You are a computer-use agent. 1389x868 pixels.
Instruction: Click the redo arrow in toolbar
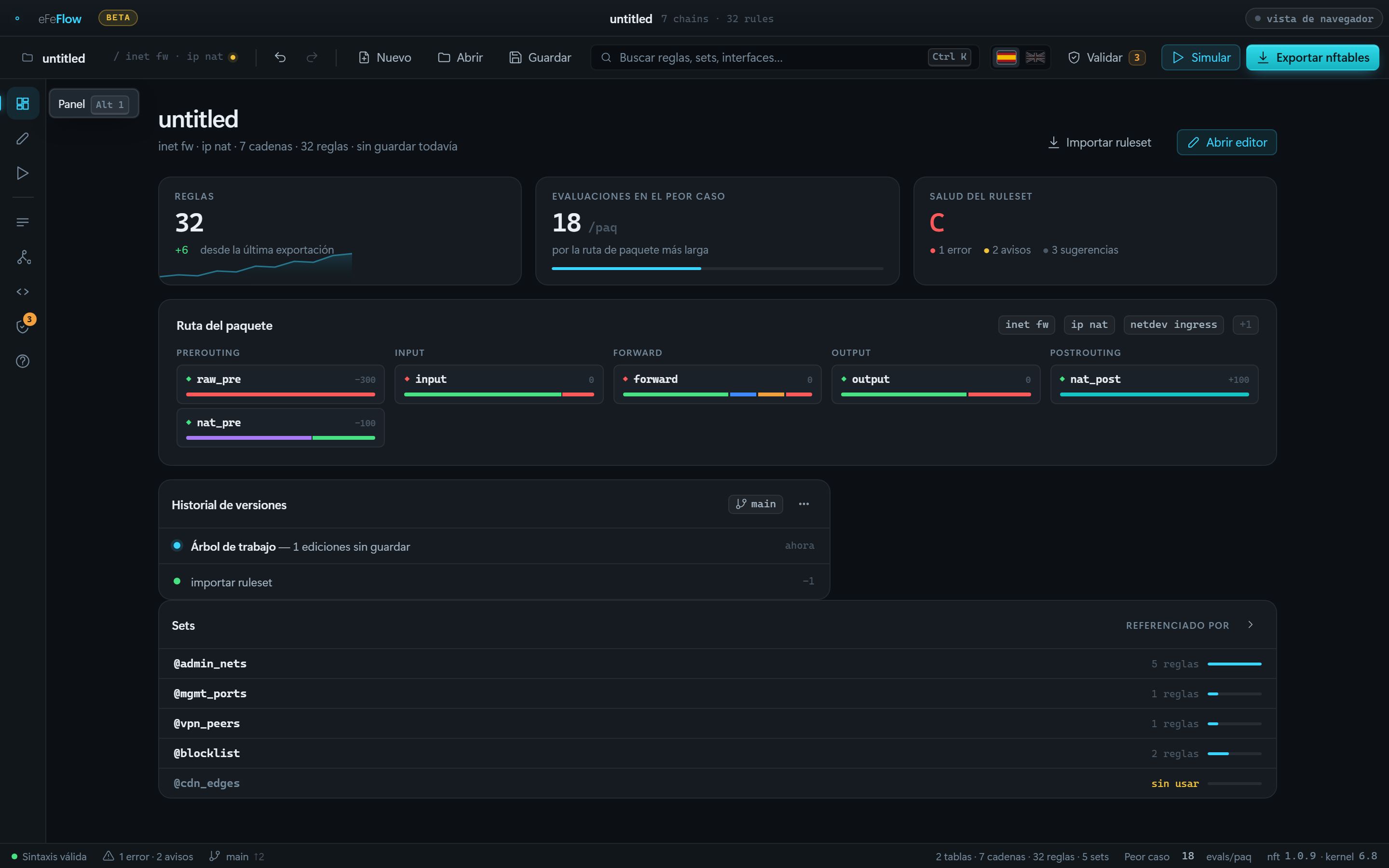312,57
